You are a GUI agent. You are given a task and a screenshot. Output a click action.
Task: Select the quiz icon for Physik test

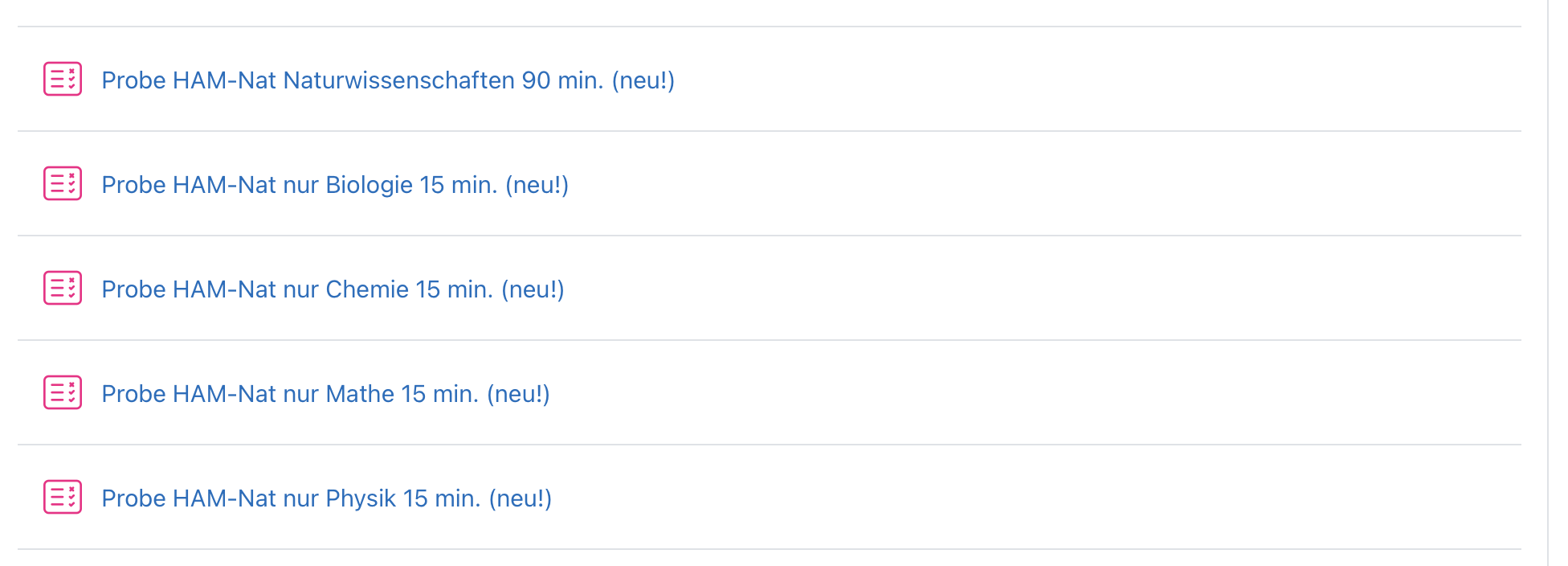63,497
